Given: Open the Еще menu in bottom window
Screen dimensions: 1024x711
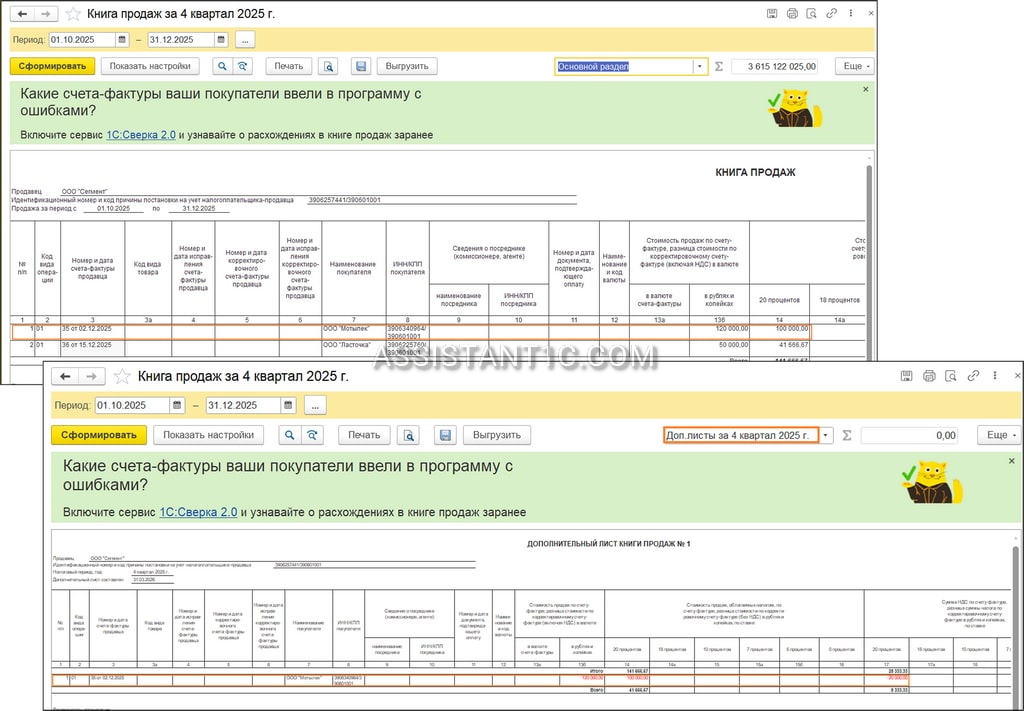Looking at the screenshot, I should pos(999,435).
